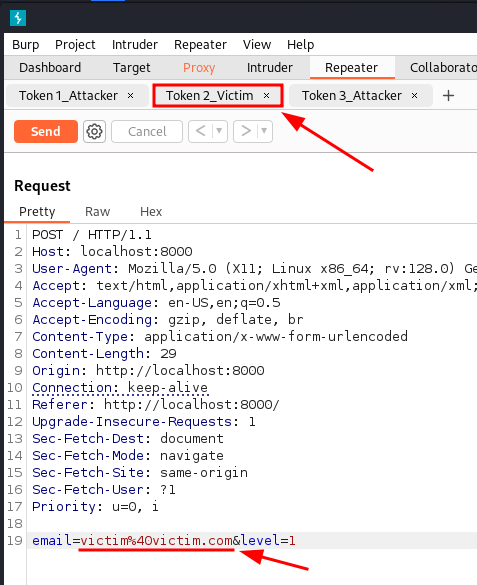The image size is (477, 585).
Task: Click the Accept-Encoding header line
Action: click(168, 319)
